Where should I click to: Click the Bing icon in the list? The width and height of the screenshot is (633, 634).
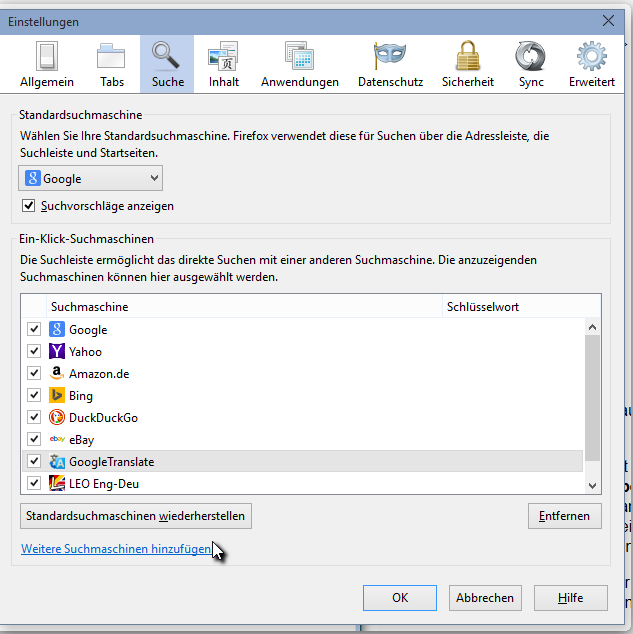[57, 395]
